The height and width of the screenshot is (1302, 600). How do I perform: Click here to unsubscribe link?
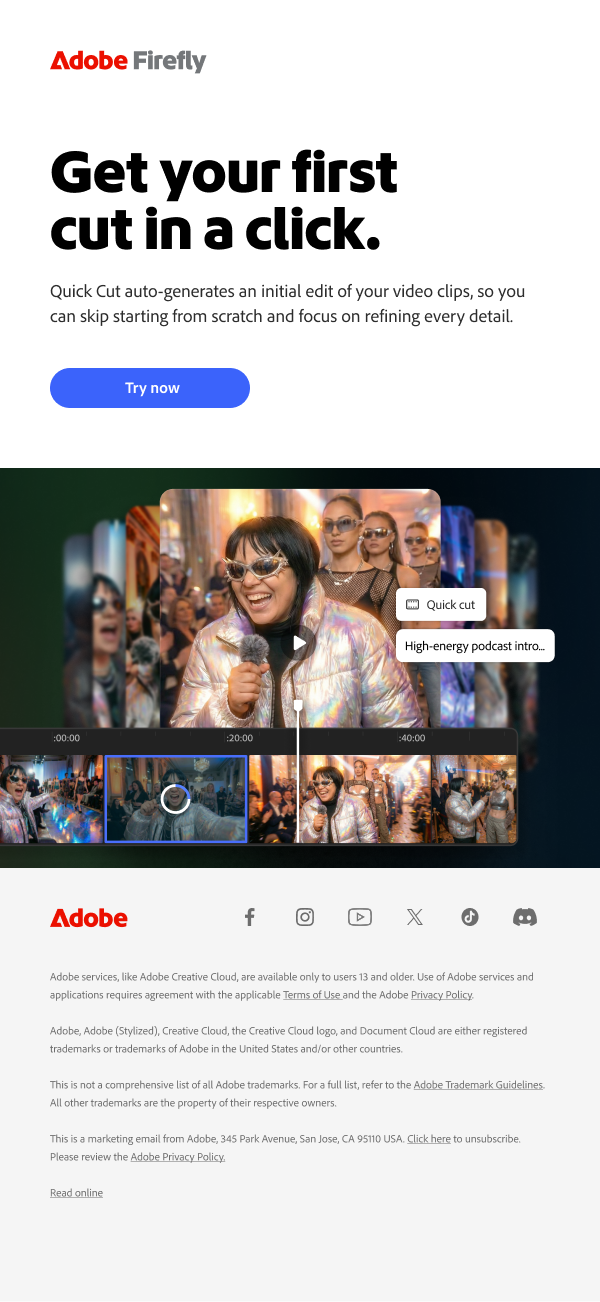pos(429,1139)
